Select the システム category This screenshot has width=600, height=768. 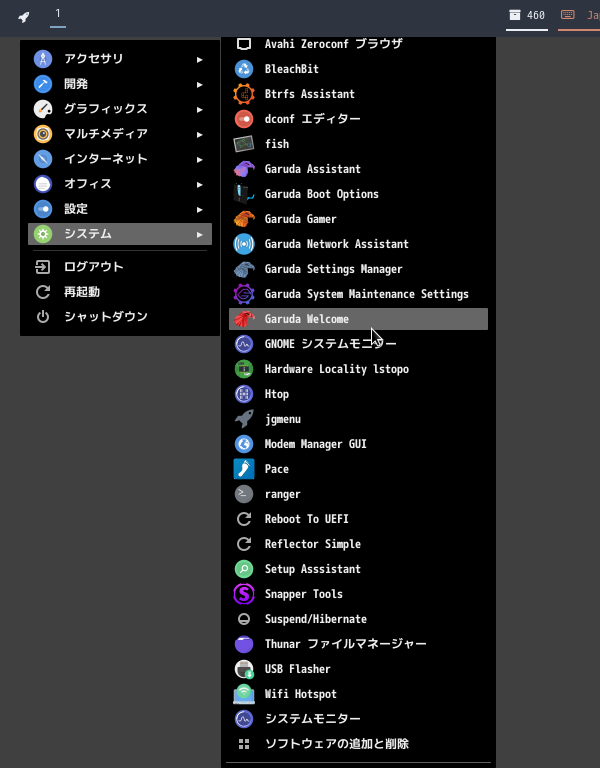(120, 234)
